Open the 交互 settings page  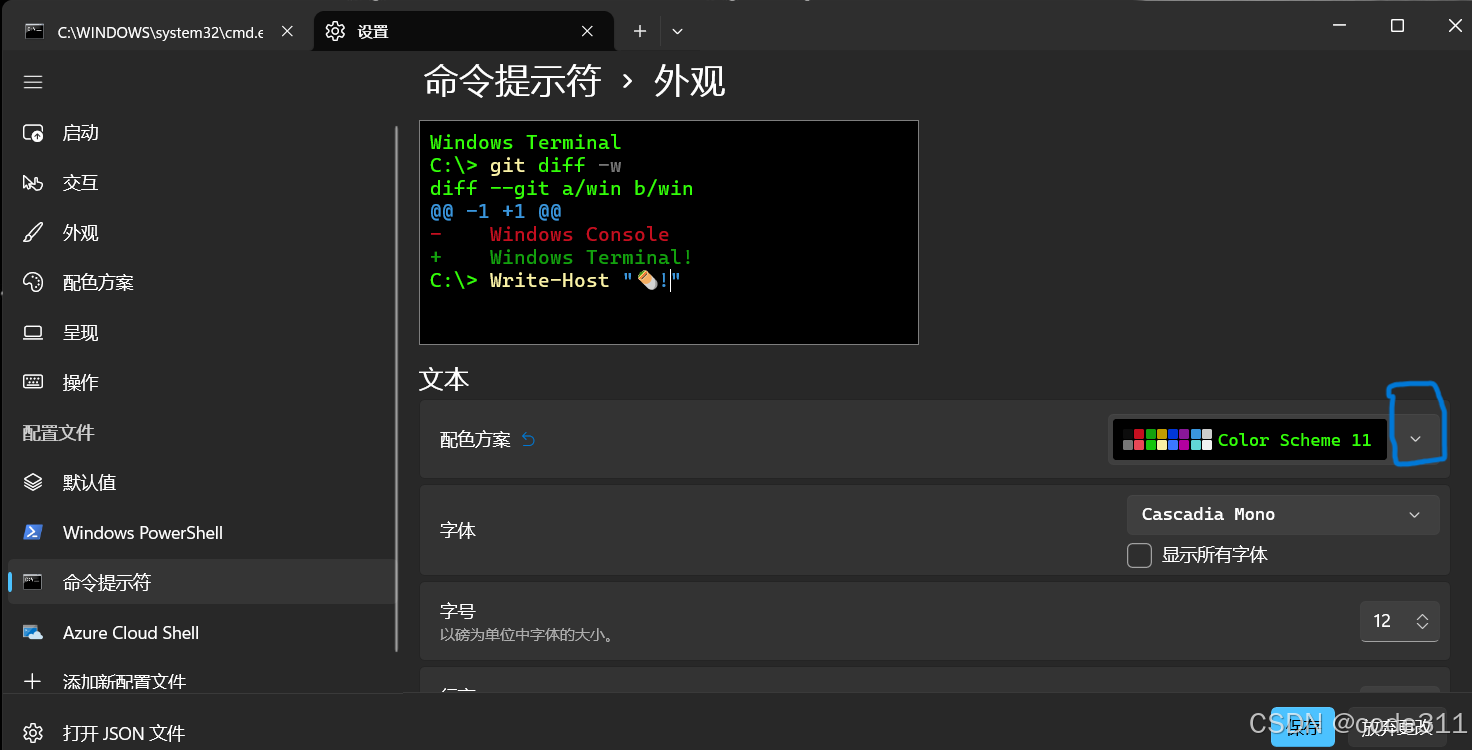200,183
